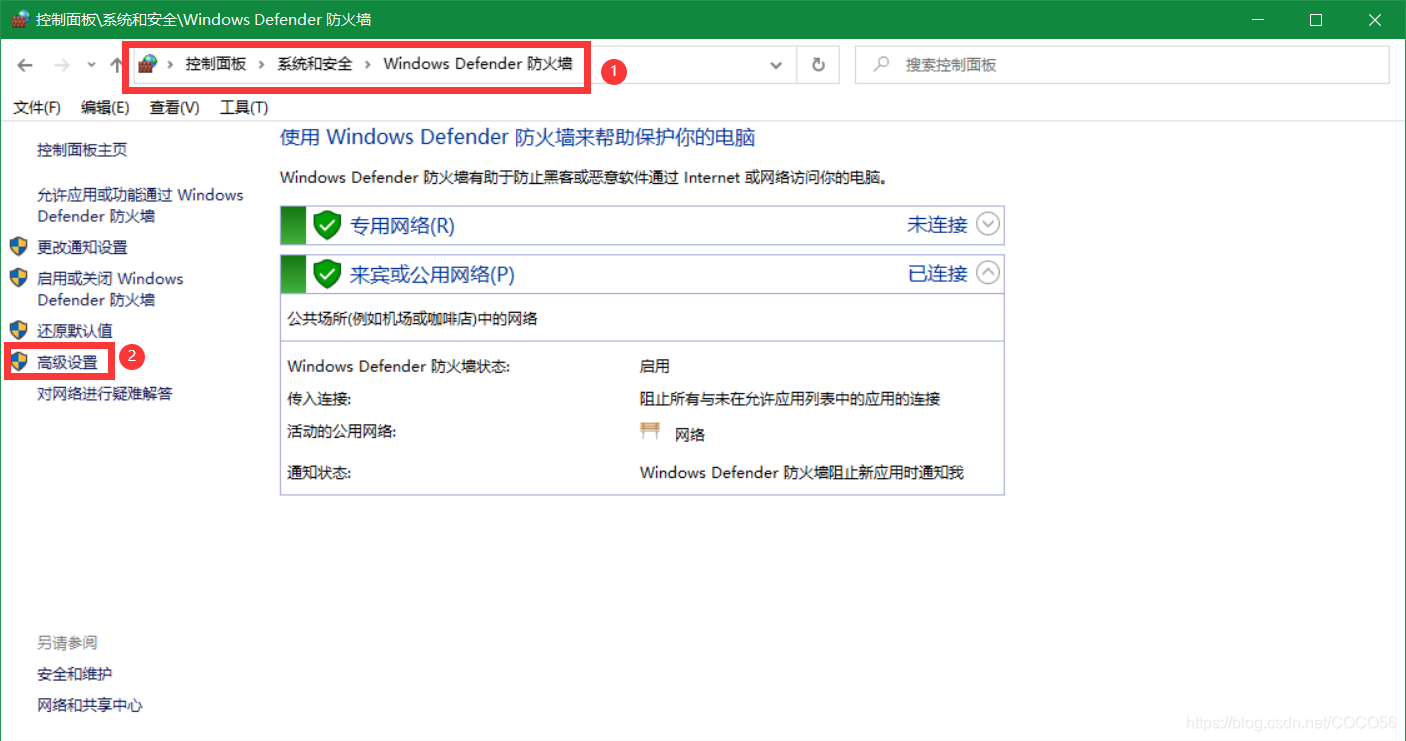This screenshot has height=741, width=1406.
Task: Click shield icon beside 高级设置
Action: point(18,362)
